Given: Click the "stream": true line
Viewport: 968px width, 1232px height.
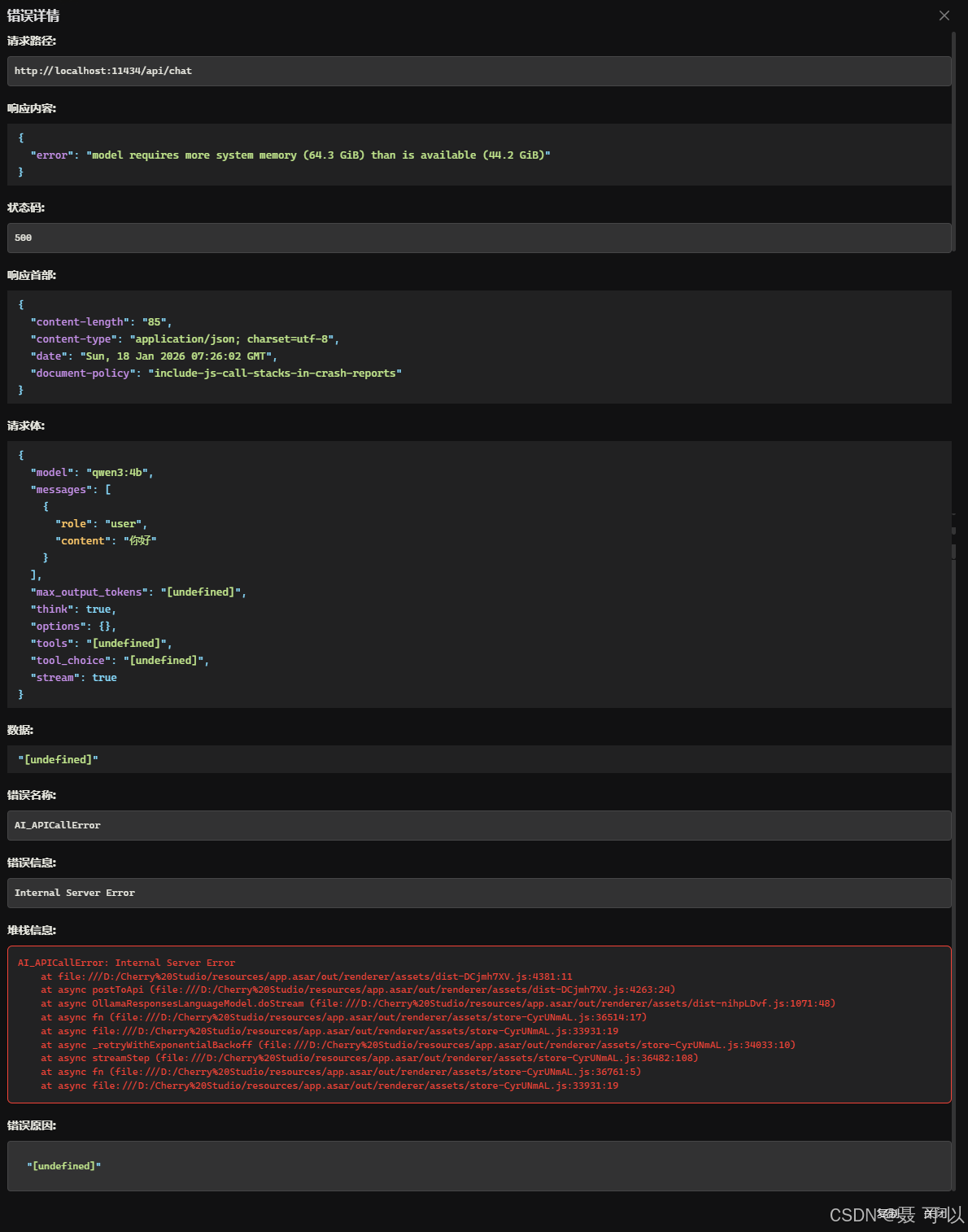Looking at the screenshot, I should click(73, 678).
